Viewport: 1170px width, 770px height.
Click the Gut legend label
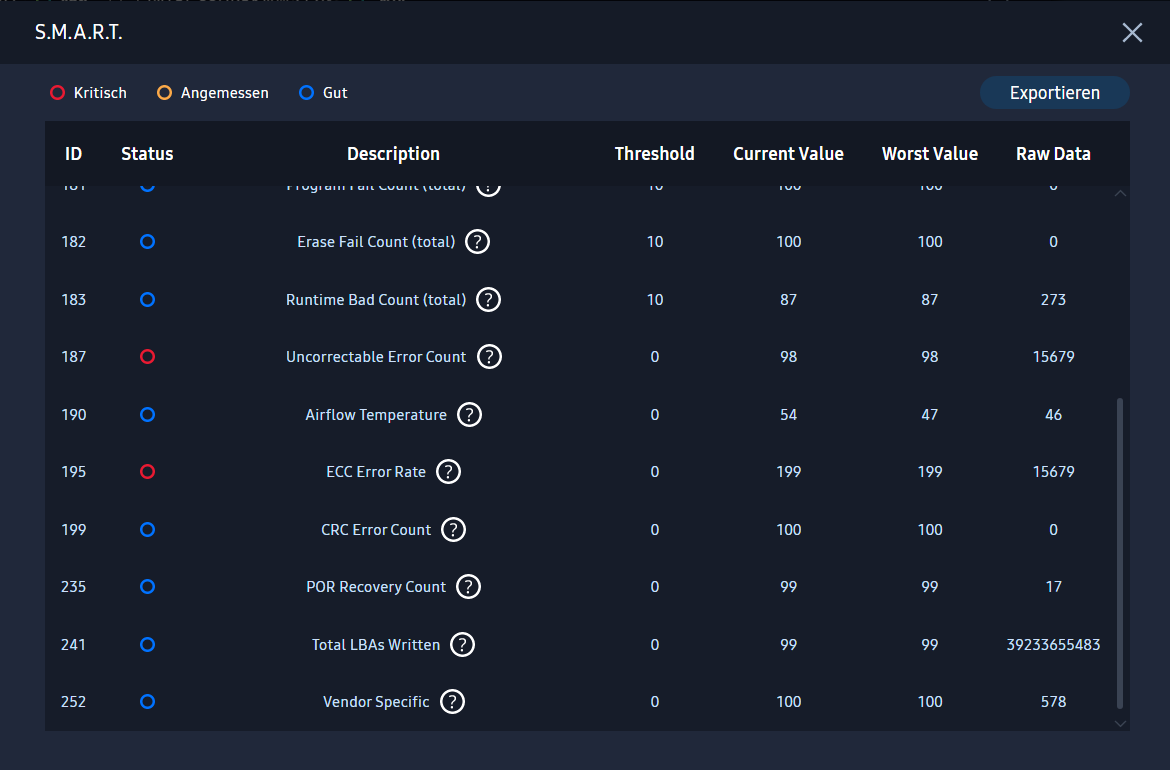tap(335, 93)
